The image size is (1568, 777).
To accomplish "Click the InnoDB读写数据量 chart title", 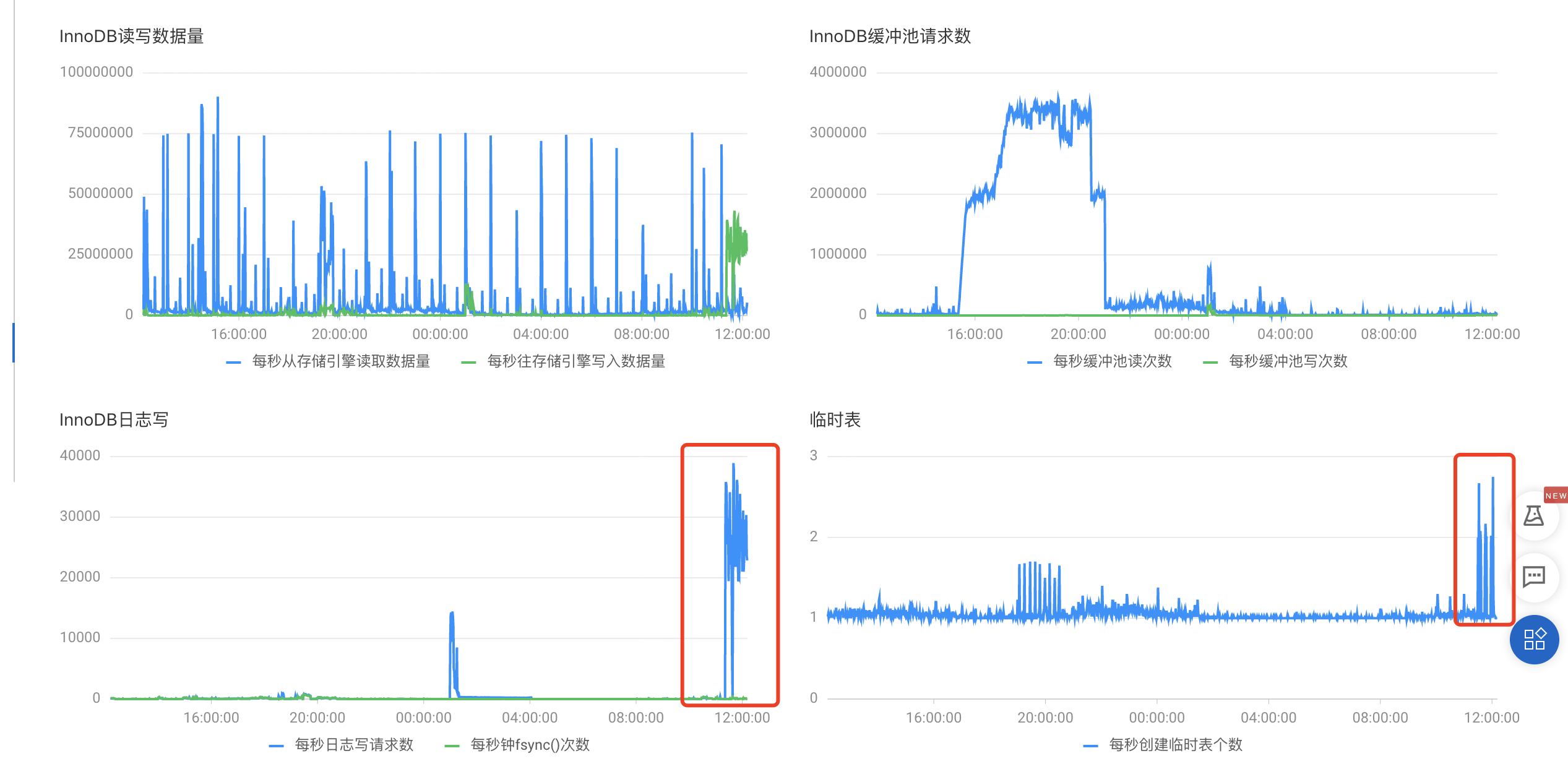I will 131,36.
